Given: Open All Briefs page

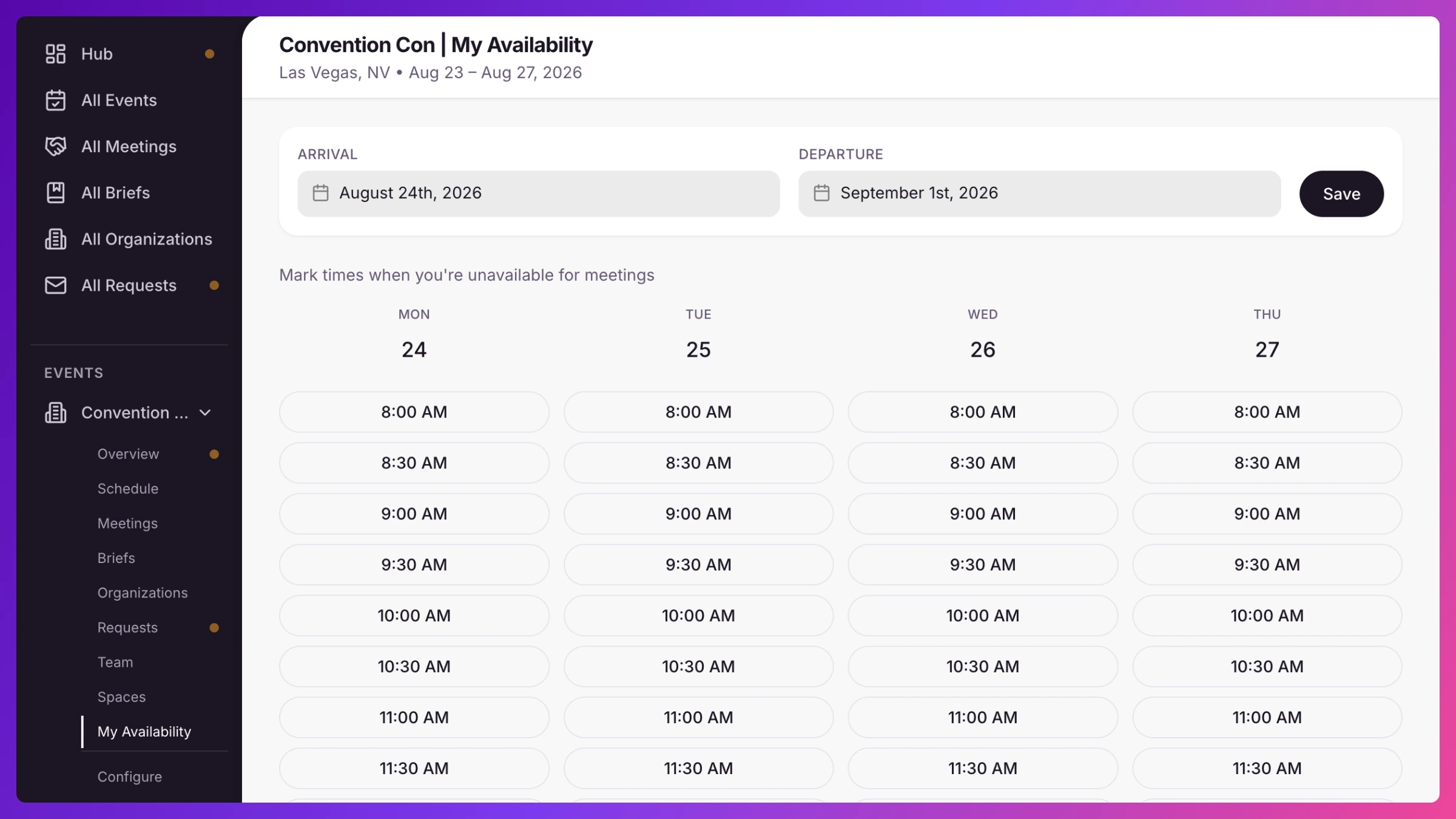Looking at the screenshot, I should pyautogui.click(x=115, y=192).
